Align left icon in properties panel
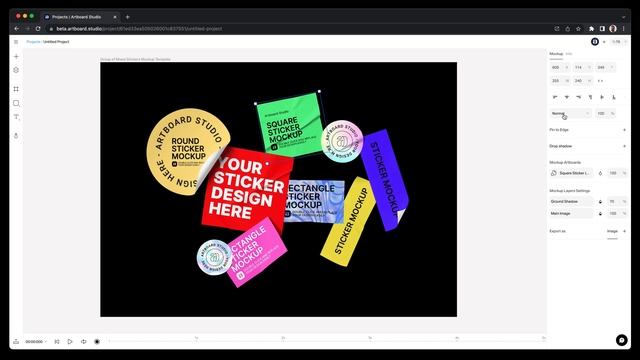 (555, 97)
